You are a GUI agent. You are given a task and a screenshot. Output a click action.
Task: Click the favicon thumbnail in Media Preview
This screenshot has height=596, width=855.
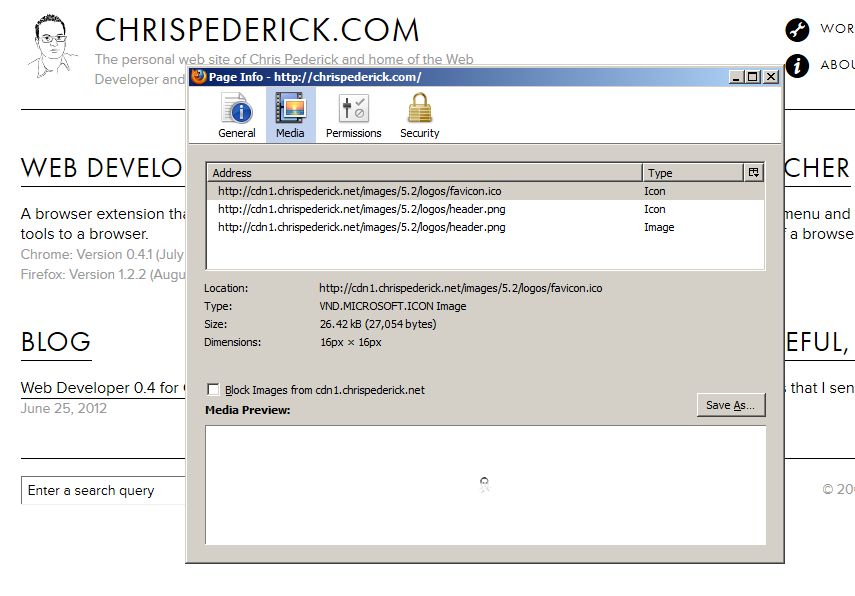(x=485, y=486)
